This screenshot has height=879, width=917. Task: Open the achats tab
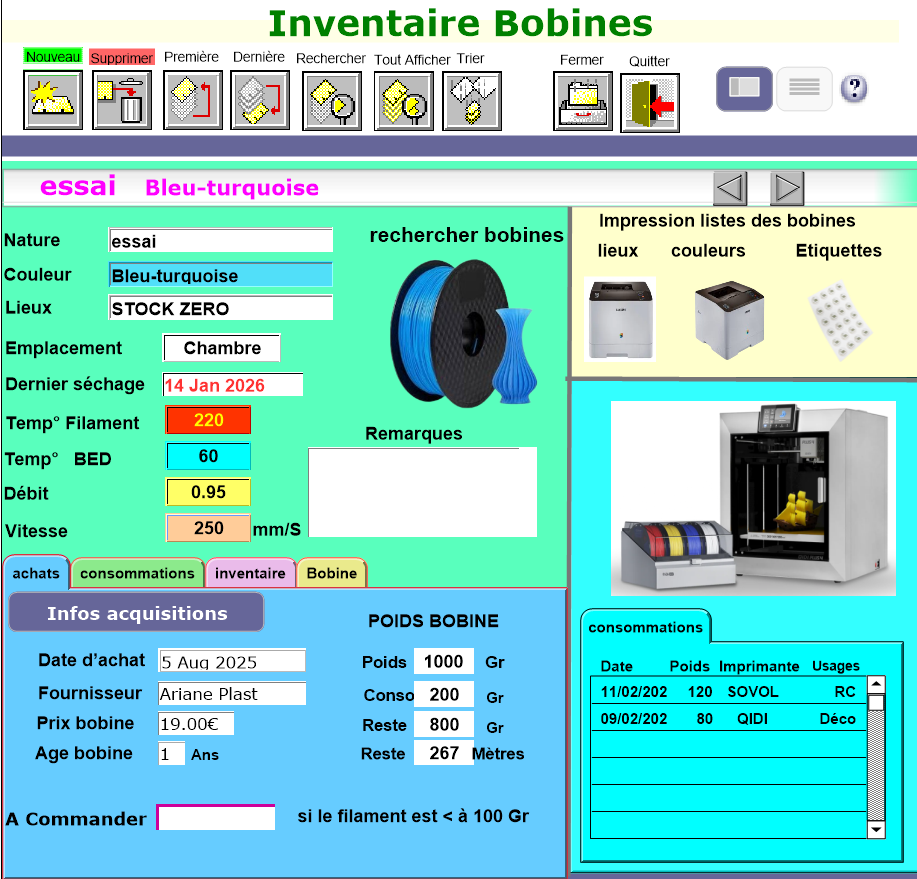(x=36, y=573)
